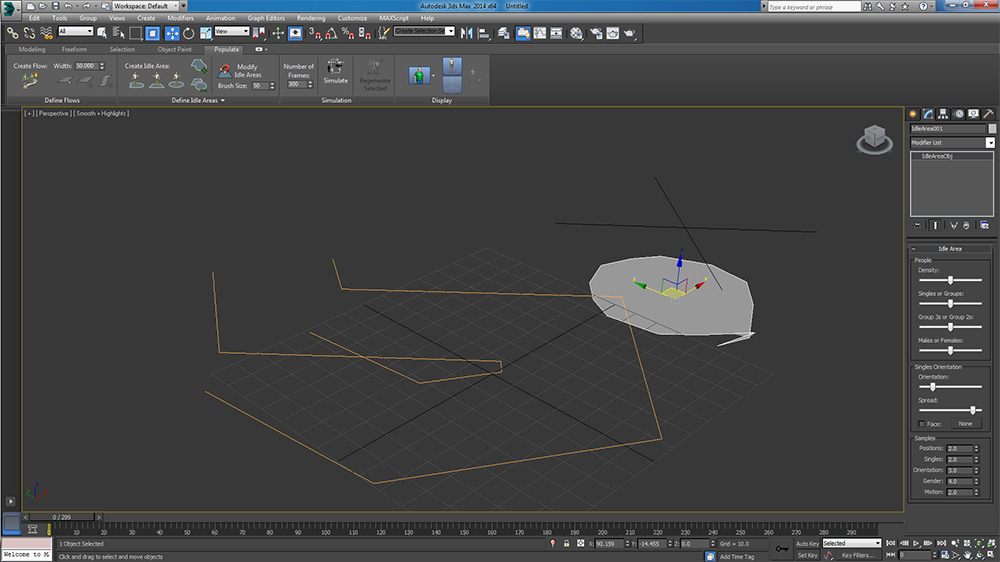The width and height of the screenshot is (1000, 562).
Task: Toggle Absolute/Offset transform type-in mode
Action: coord(580,544)
